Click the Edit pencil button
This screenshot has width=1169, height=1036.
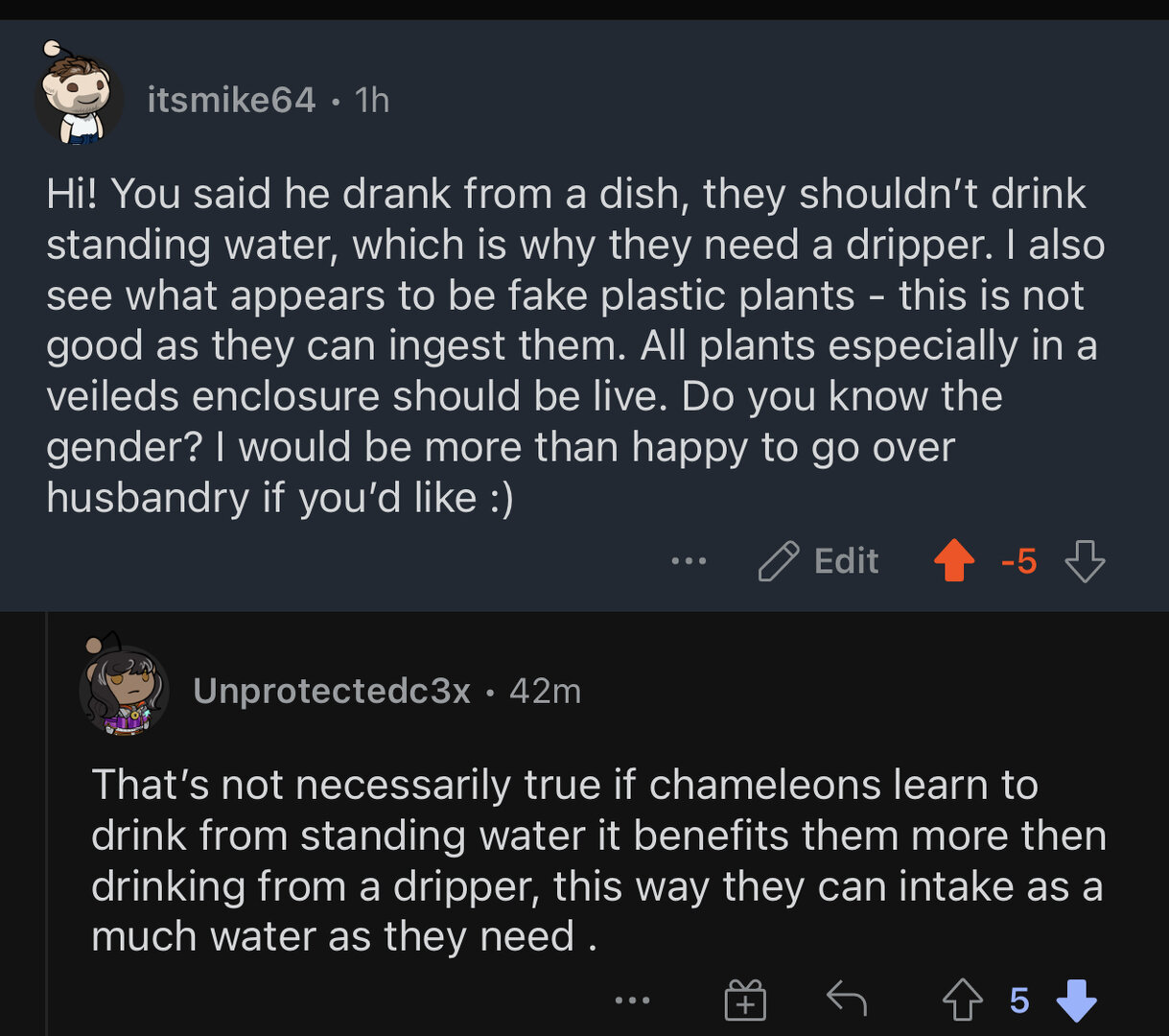click(x=819, y=561)
